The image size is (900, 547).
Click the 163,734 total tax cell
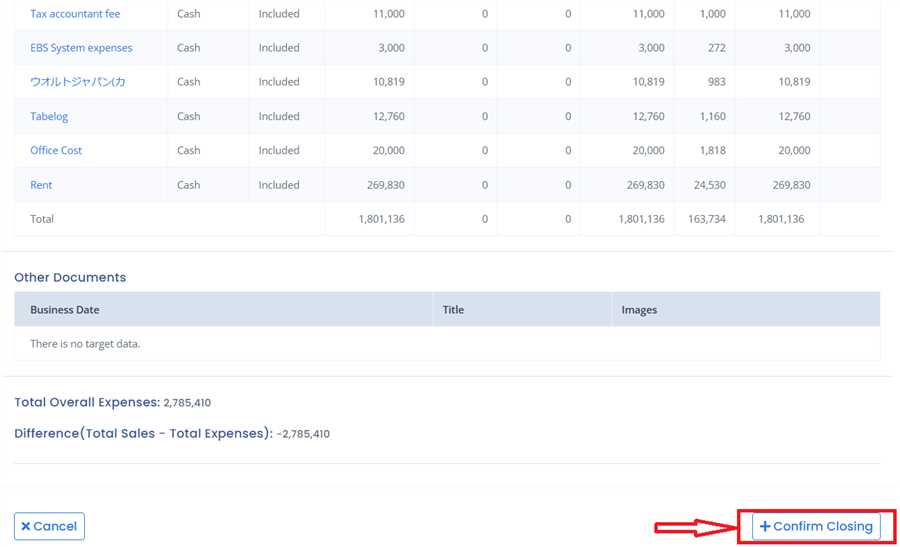707,219
